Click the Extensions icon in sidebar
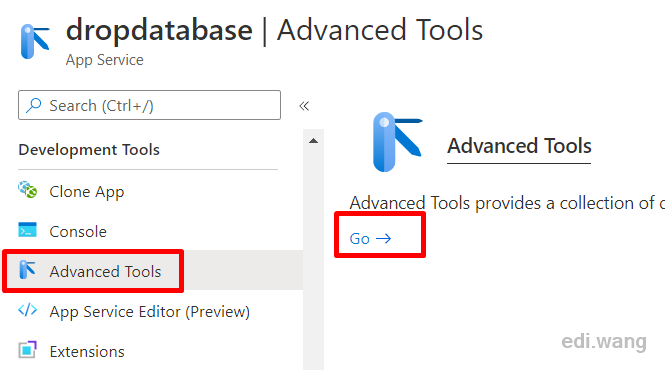 point(28,350)
